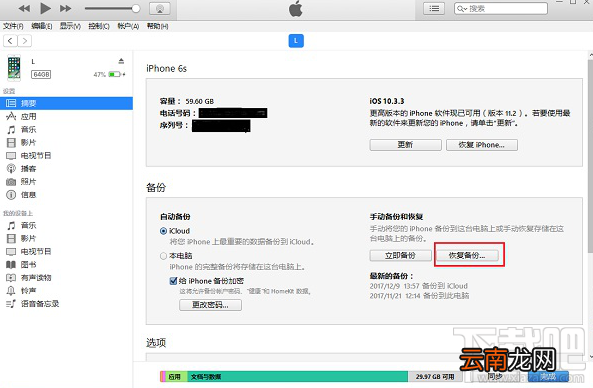
Task: Open 语音备忘录 voice memos icon
Action: 11,304
